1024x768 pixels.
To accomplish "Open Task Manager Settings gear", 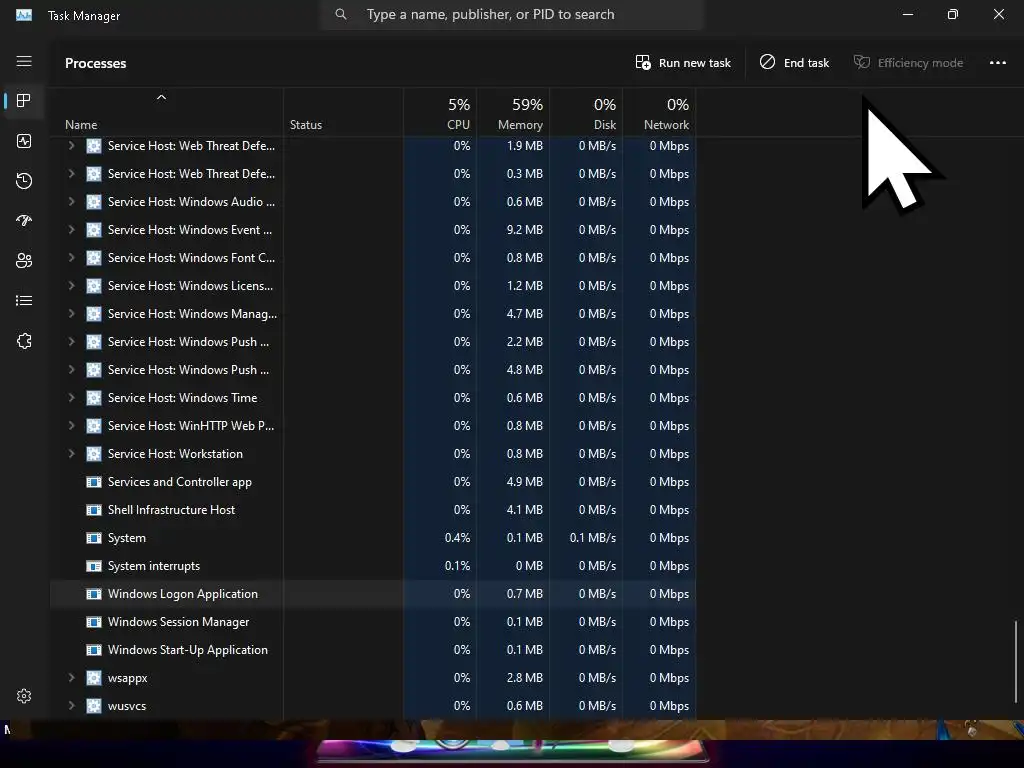I will 24,696.
